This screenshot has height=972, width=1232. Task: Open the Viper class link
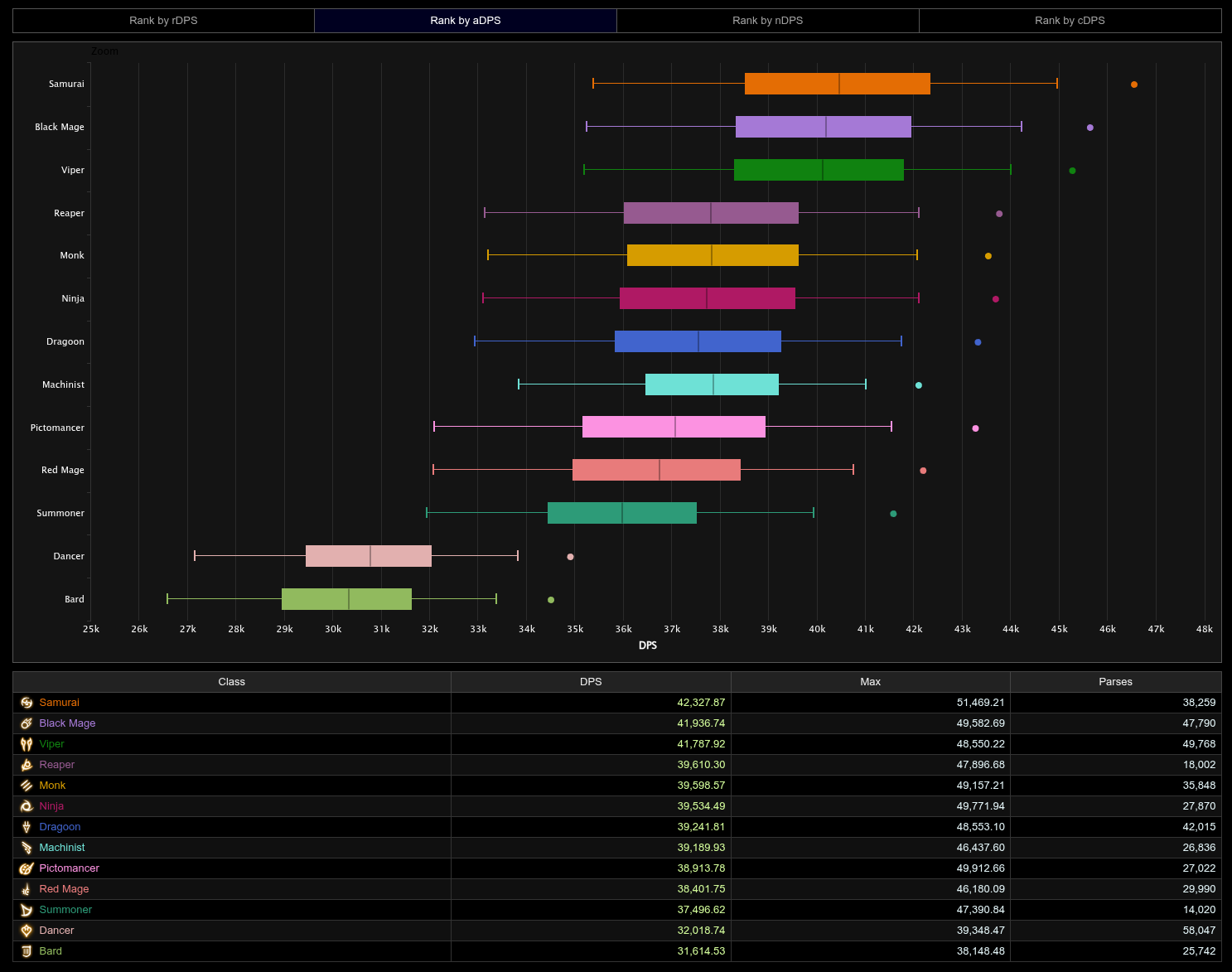coord(51,744)
